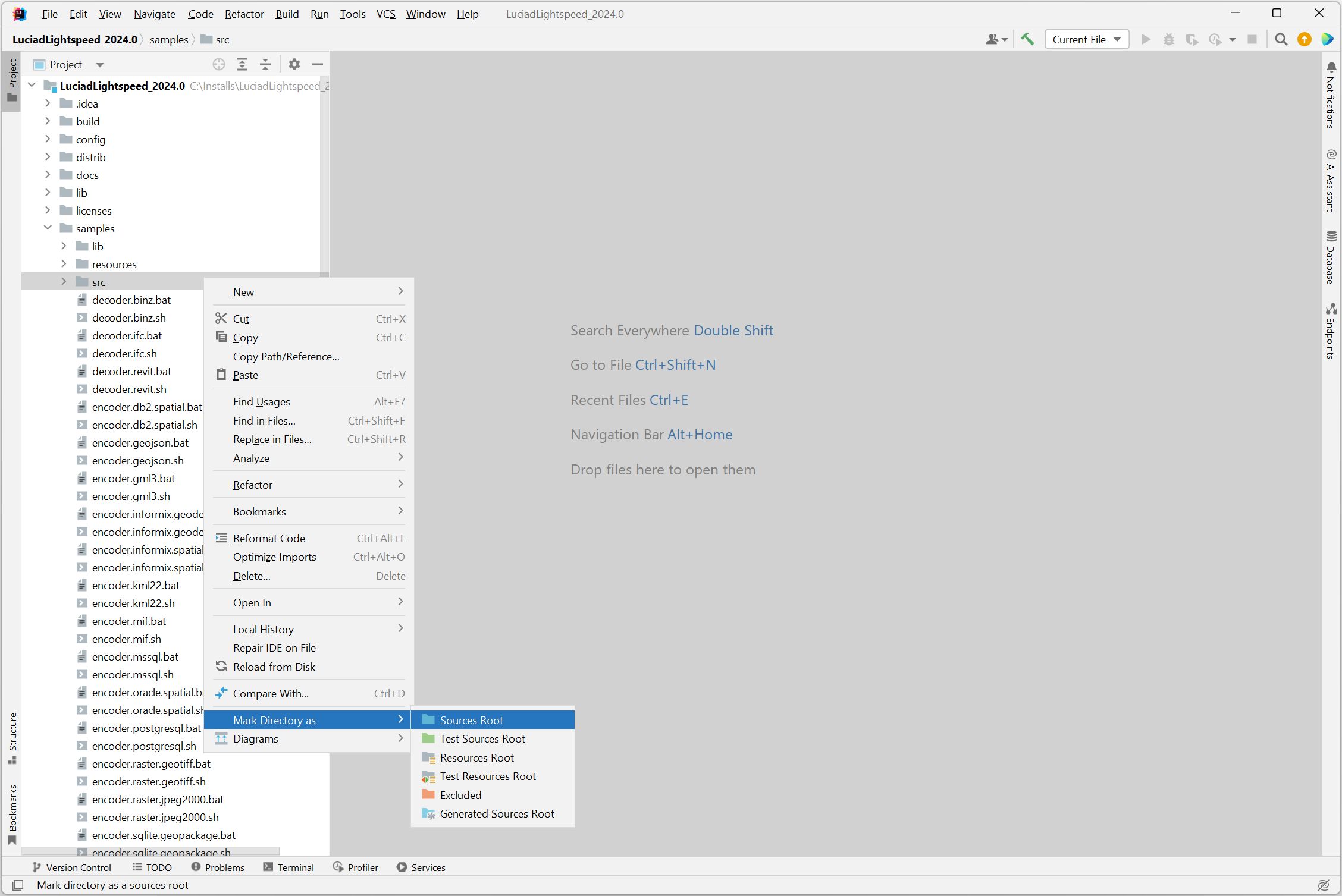
Task: Open the VCS menu
Action: point(385,14)
